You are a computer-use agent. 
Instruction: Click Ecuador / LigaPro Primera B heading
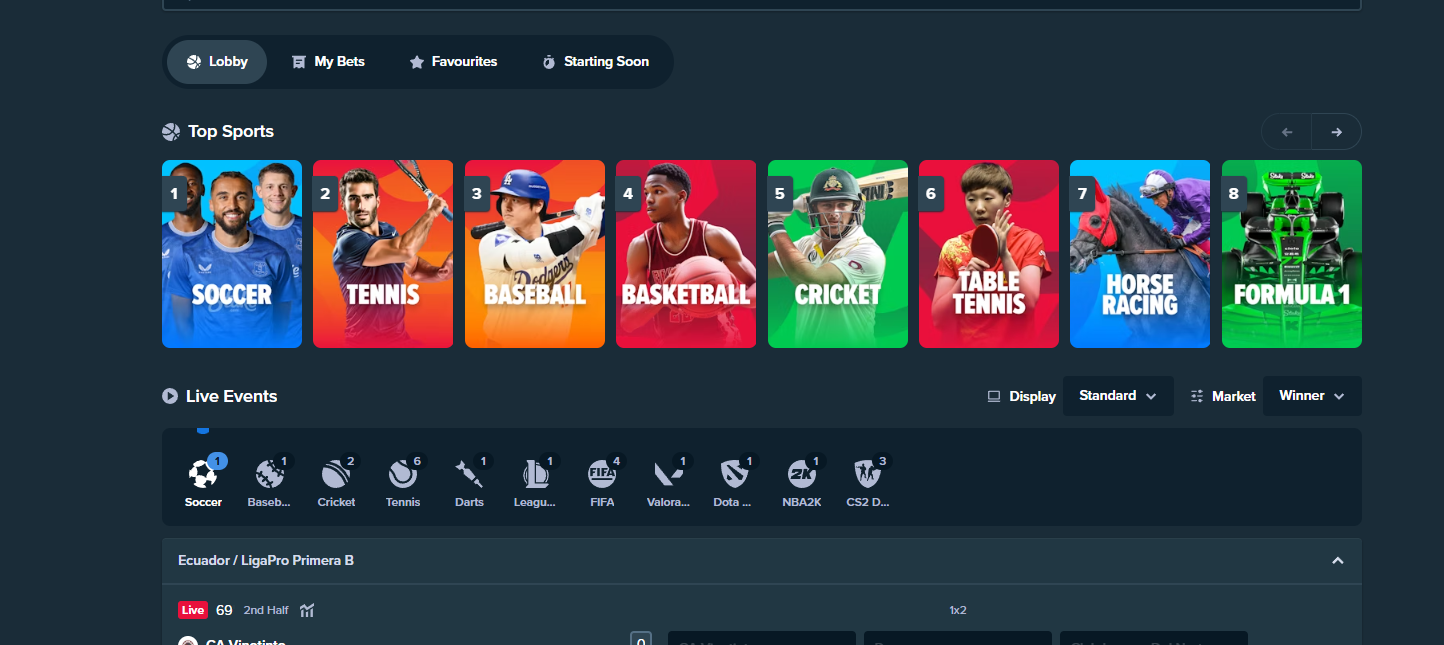coord(266,561)
